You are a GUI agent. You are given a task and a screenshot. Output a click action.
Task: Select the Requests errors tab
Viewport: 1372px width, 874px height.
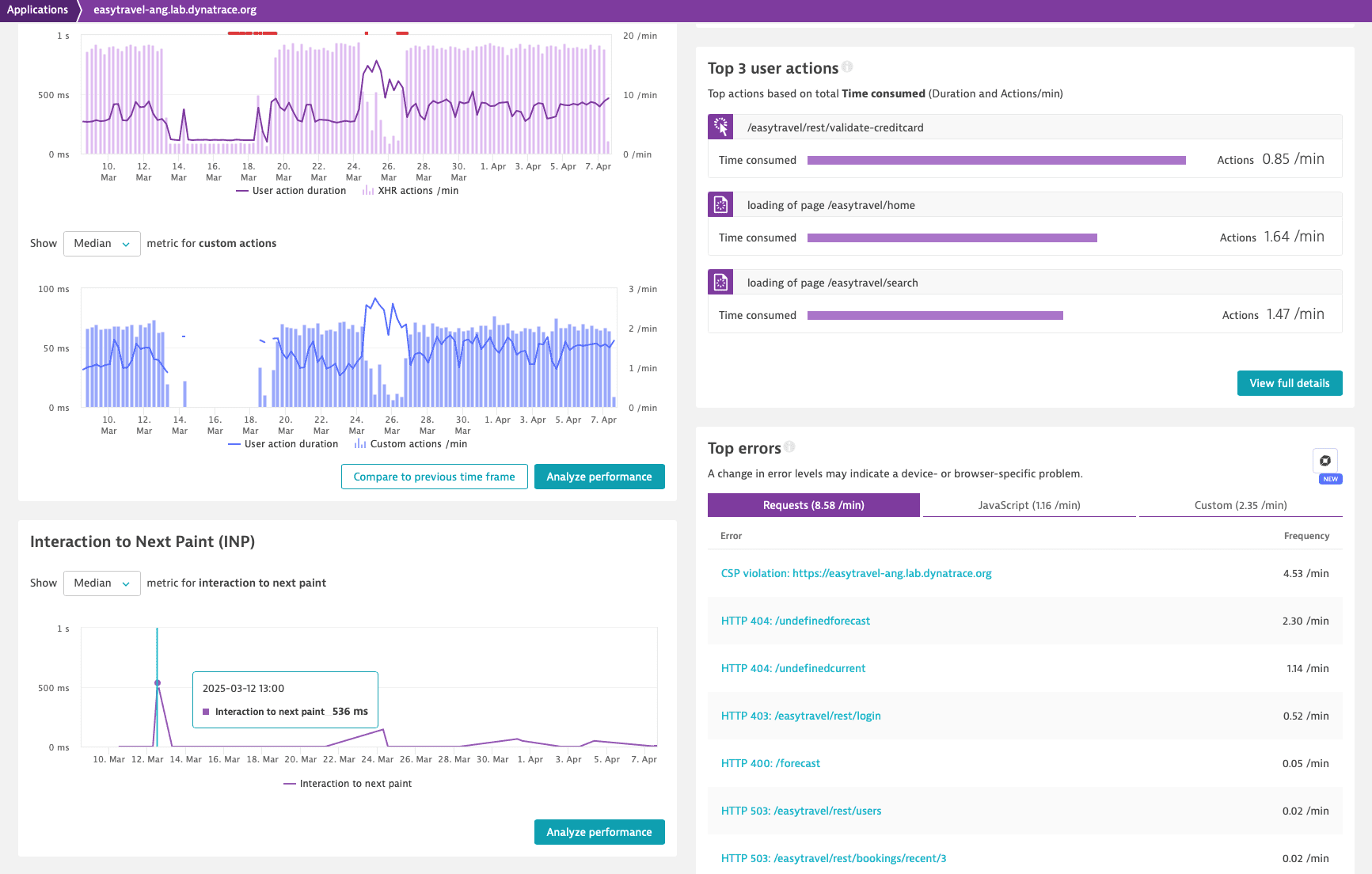pyautogui.click(x=813, y=505)
